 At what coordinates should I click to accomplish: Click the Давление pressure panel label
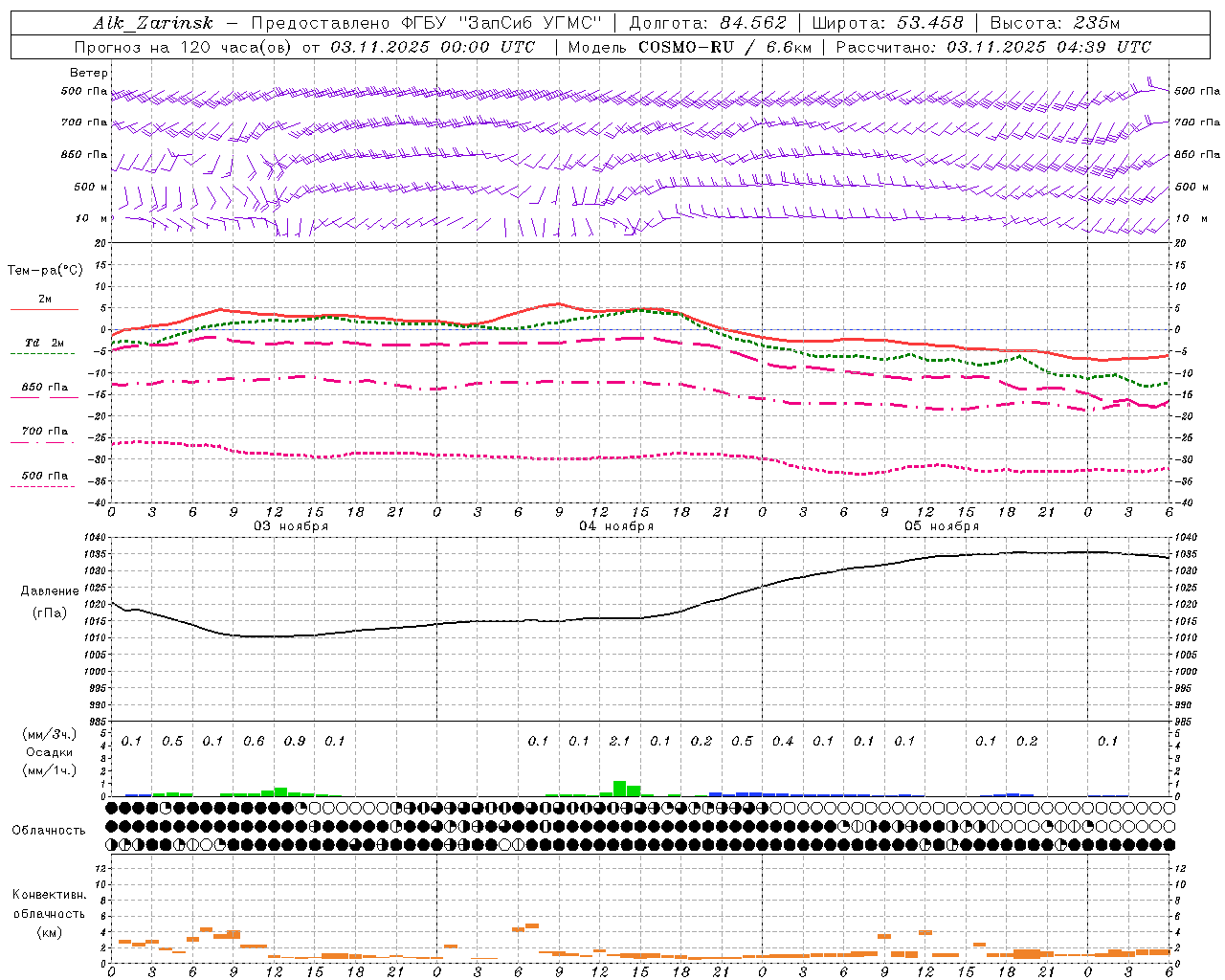click(x=50, y=590)
